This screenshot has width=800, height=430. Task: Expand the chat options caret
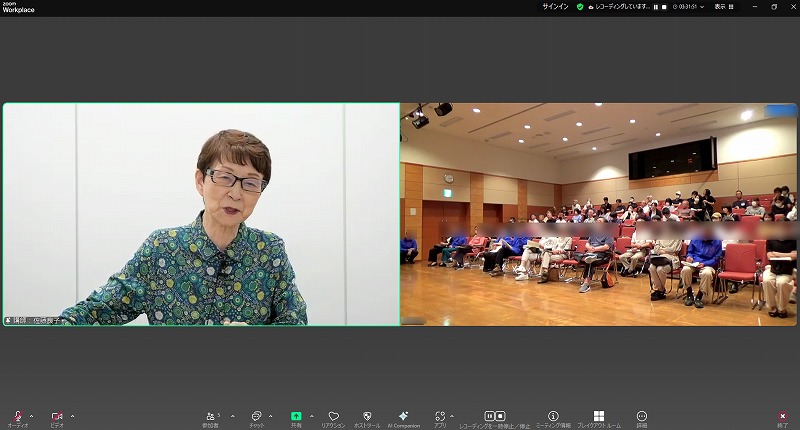[x=271, y=415]
